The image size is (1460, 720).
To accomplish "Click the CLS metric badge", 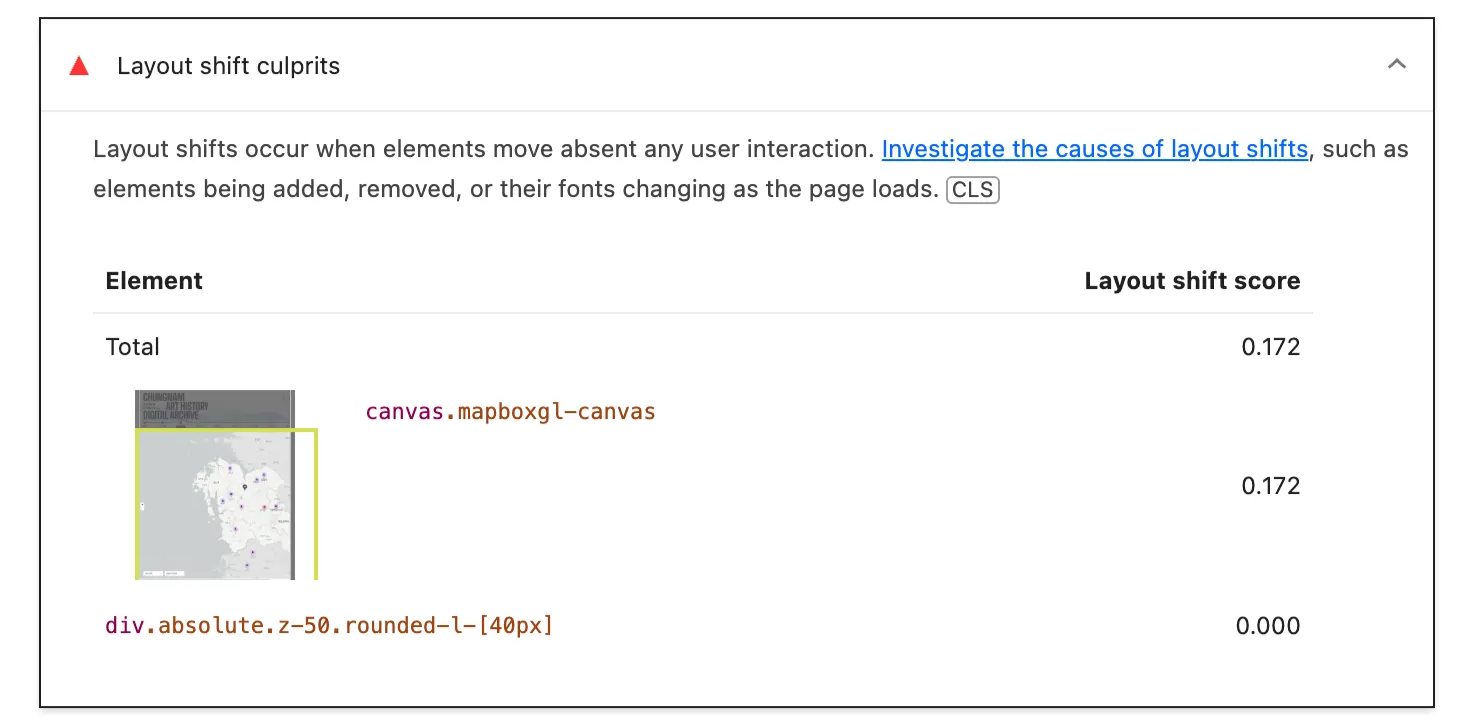I will click(x=972, y=190).
